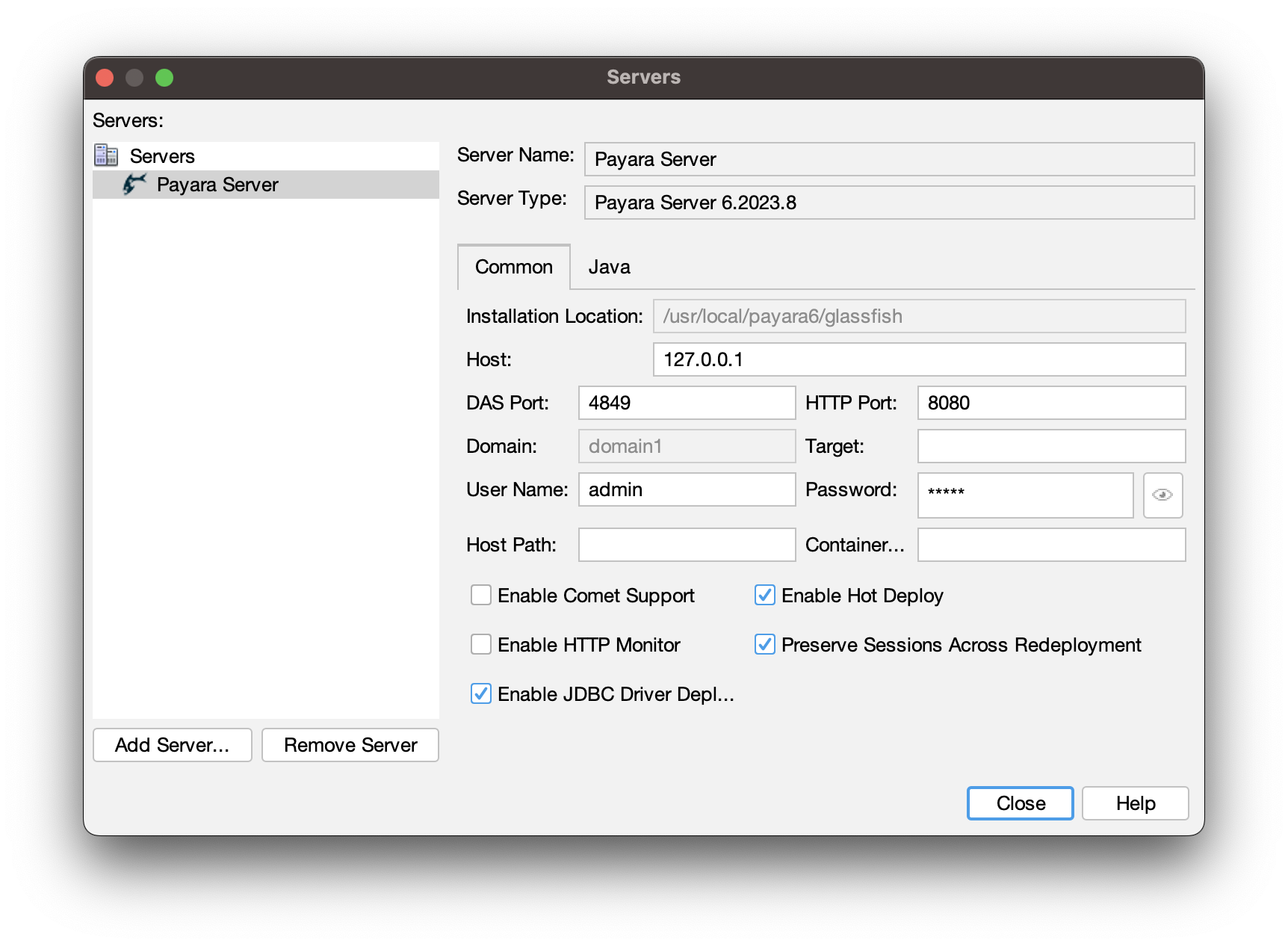Uncheck Preserve Sessions Across Redeployment

tap(765, 645)
